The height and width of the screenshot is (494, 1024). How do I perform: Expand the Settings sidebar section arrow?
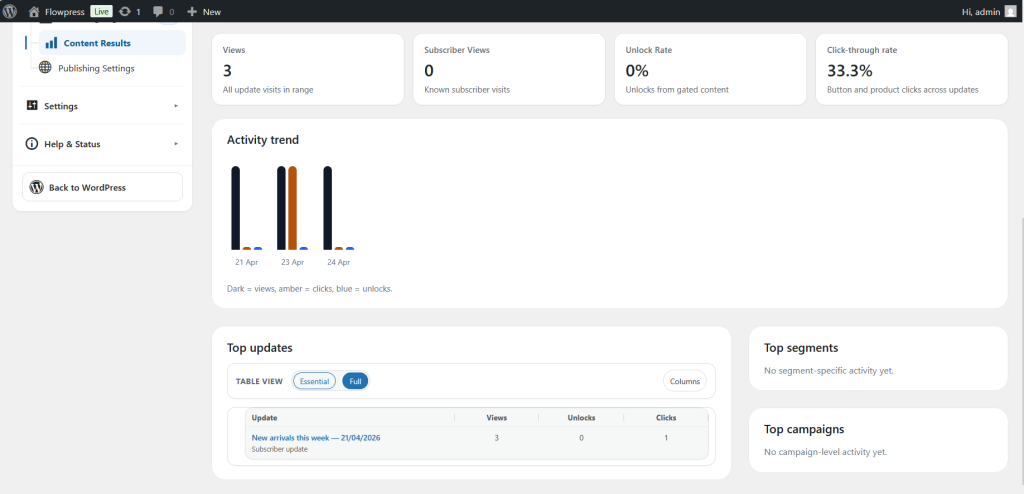[x=176, y=106]
